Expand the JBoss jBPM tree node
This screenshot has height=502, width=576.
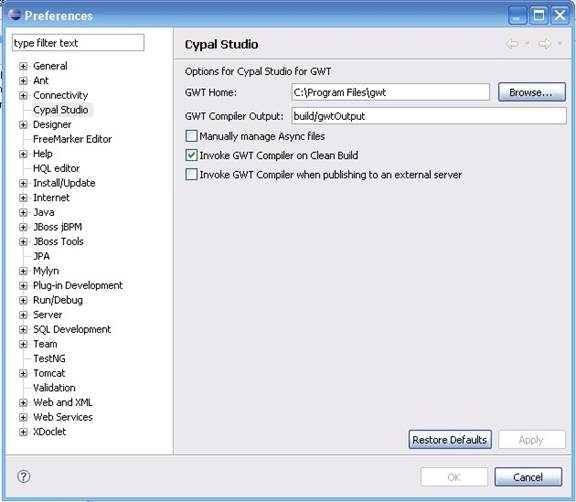(23, 227)
